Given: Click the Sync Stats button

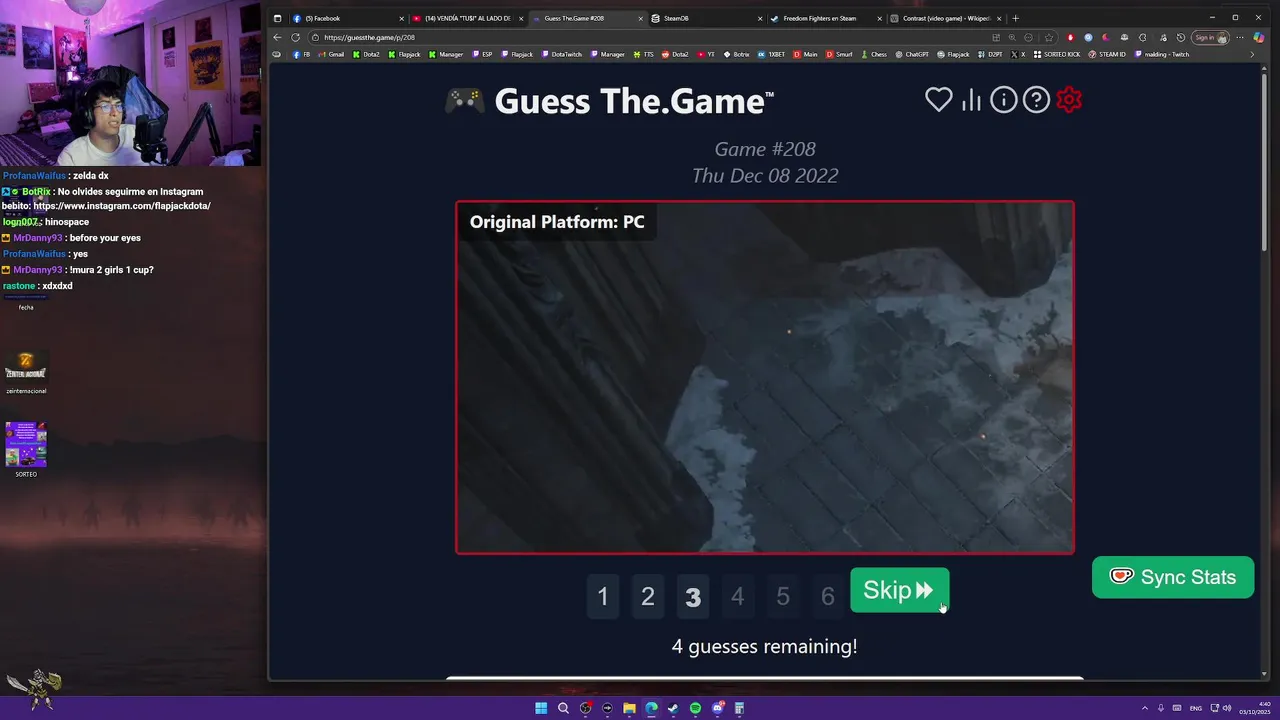Looking at the screenshot, I should click(1173, 577).
